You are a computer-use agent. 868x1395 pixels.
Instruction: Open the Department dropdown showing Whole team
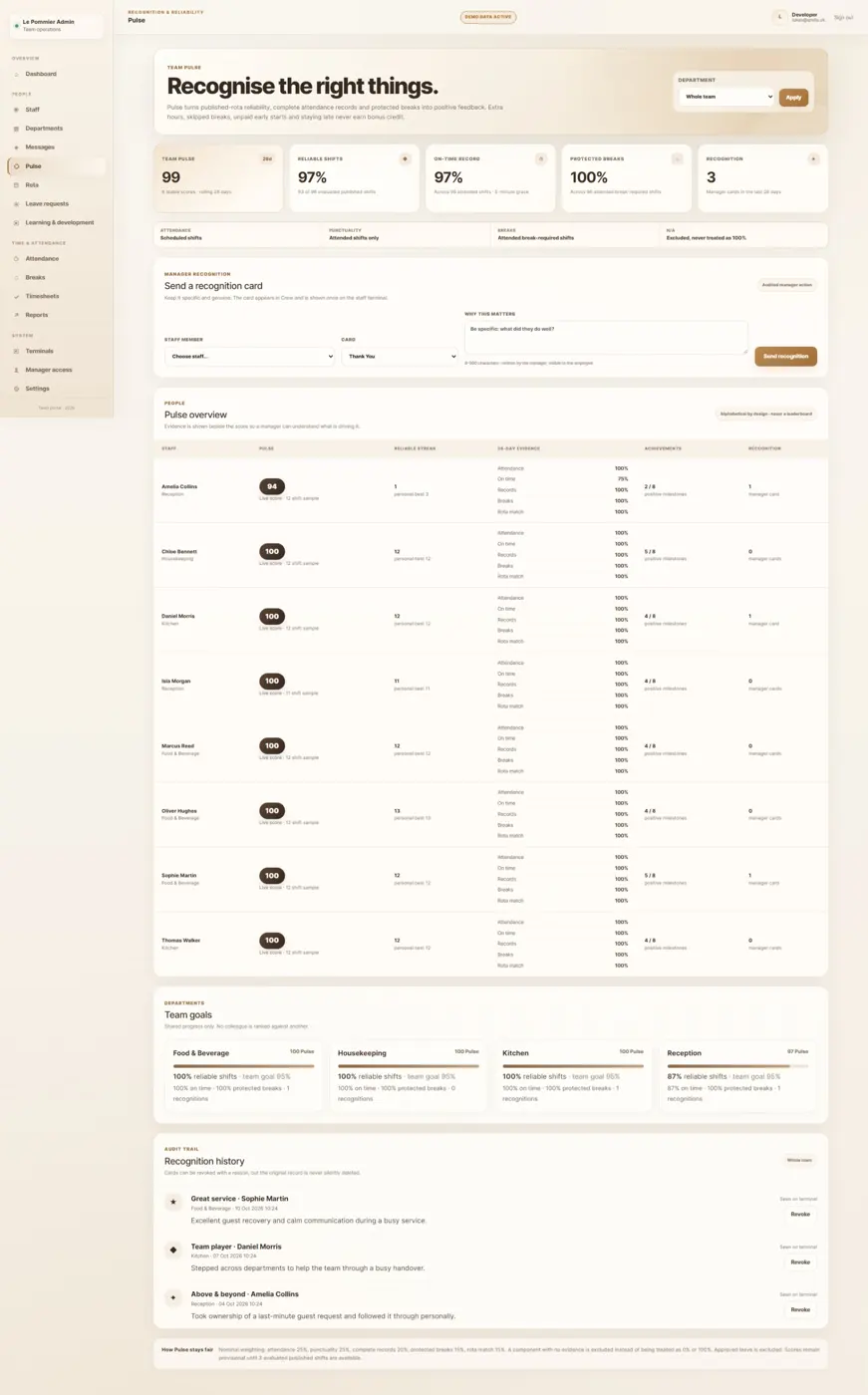coord(726,97)
